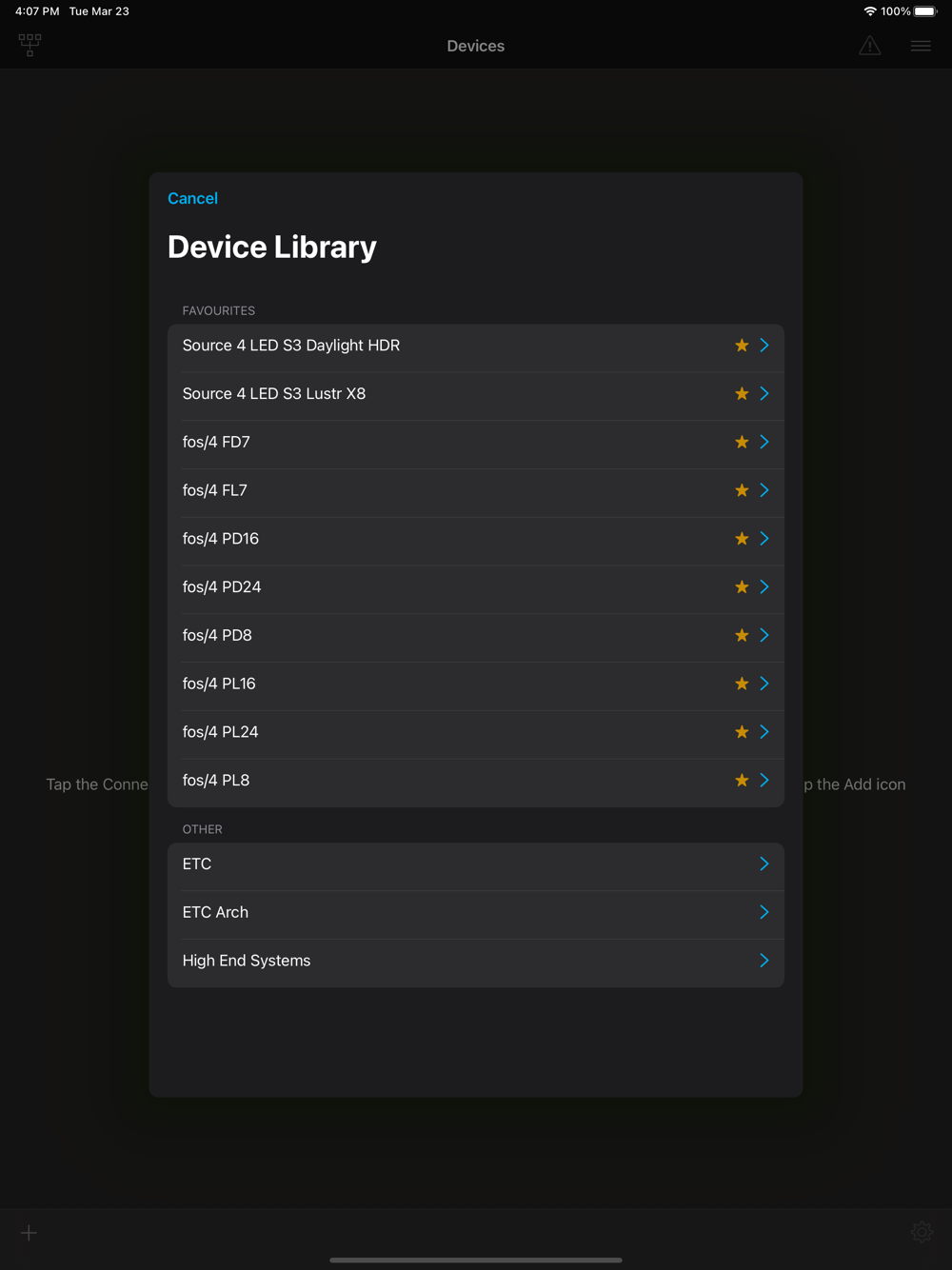The height and width of the screenshot is (1270, 952).
Task: Toggle the fos/4 PL16 favourite star
Action: [x=742, y=684]
